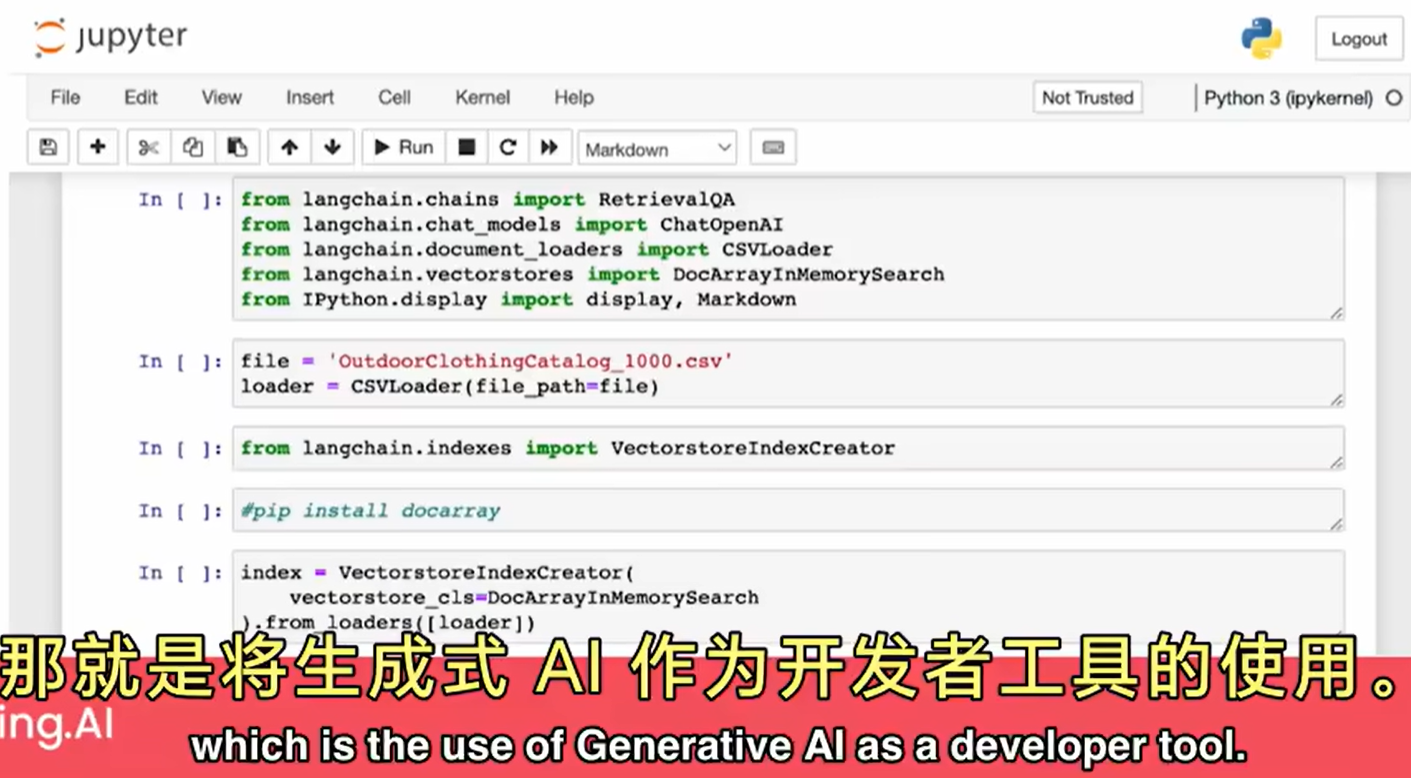1411x778 pixels.
Task: Insert a cell below with plus icon
Action: [x=97, y=148]
